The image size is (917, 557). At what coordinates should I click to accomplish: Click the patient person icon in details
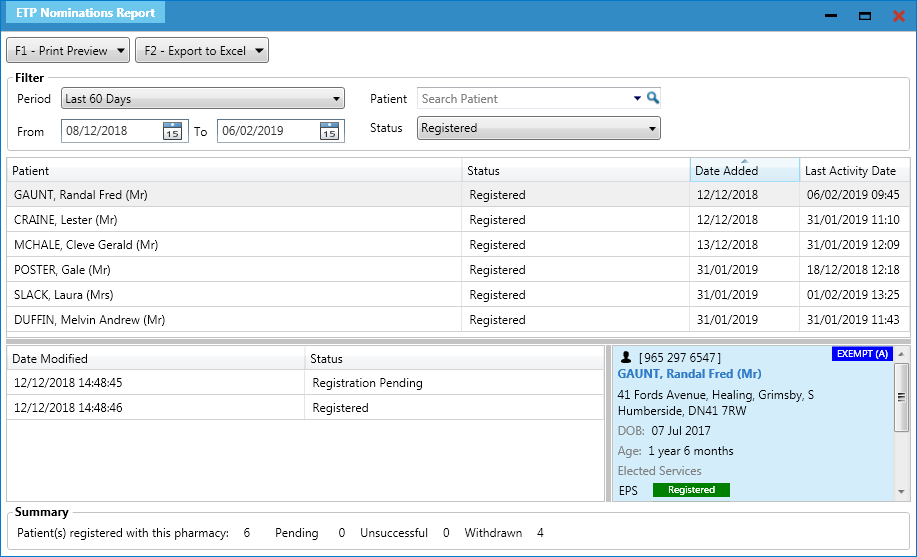626,357
